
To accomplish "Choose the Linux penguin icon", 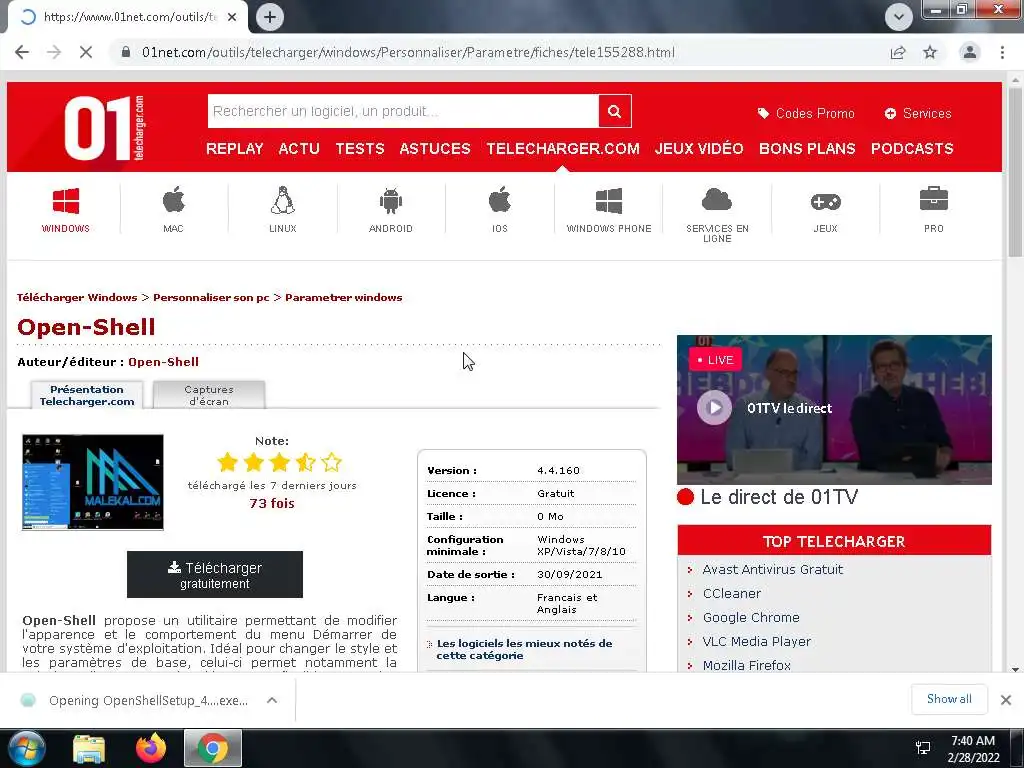I will point(283,200).
